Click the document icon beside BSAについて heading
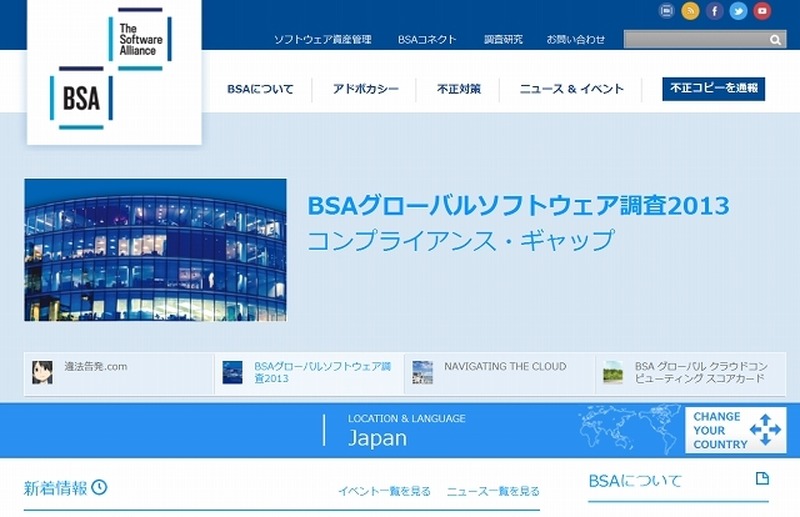Image resolution: width=800 pixels, height=517 pixels. 762,478
